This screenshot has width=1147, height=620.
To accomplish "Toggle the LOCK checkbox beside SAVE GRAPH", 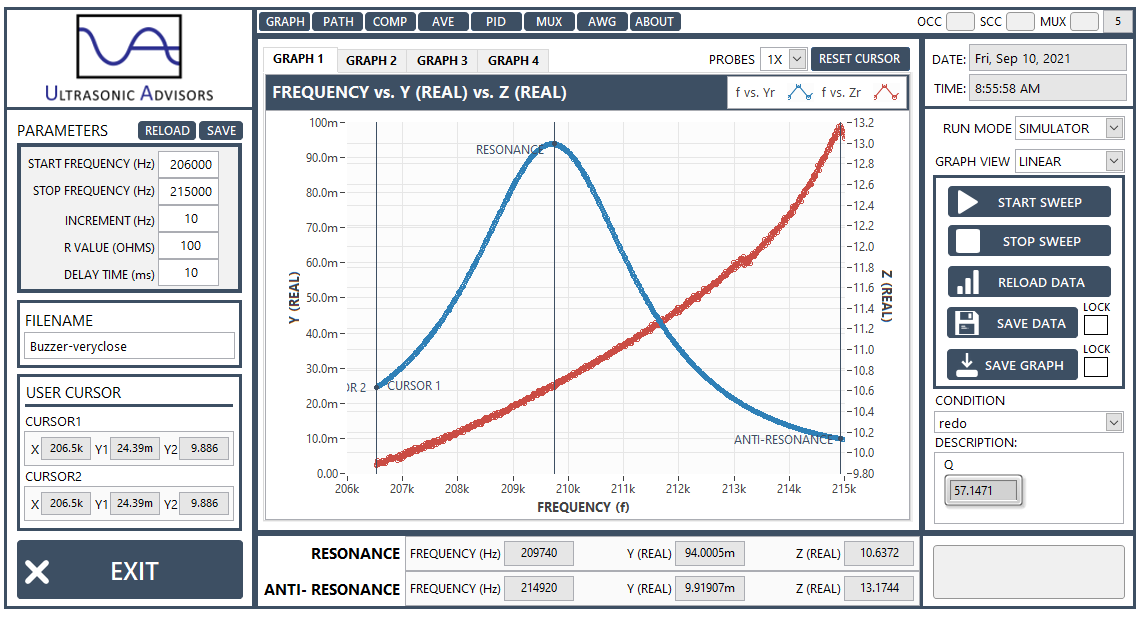I will click(x=1096, y=366).
